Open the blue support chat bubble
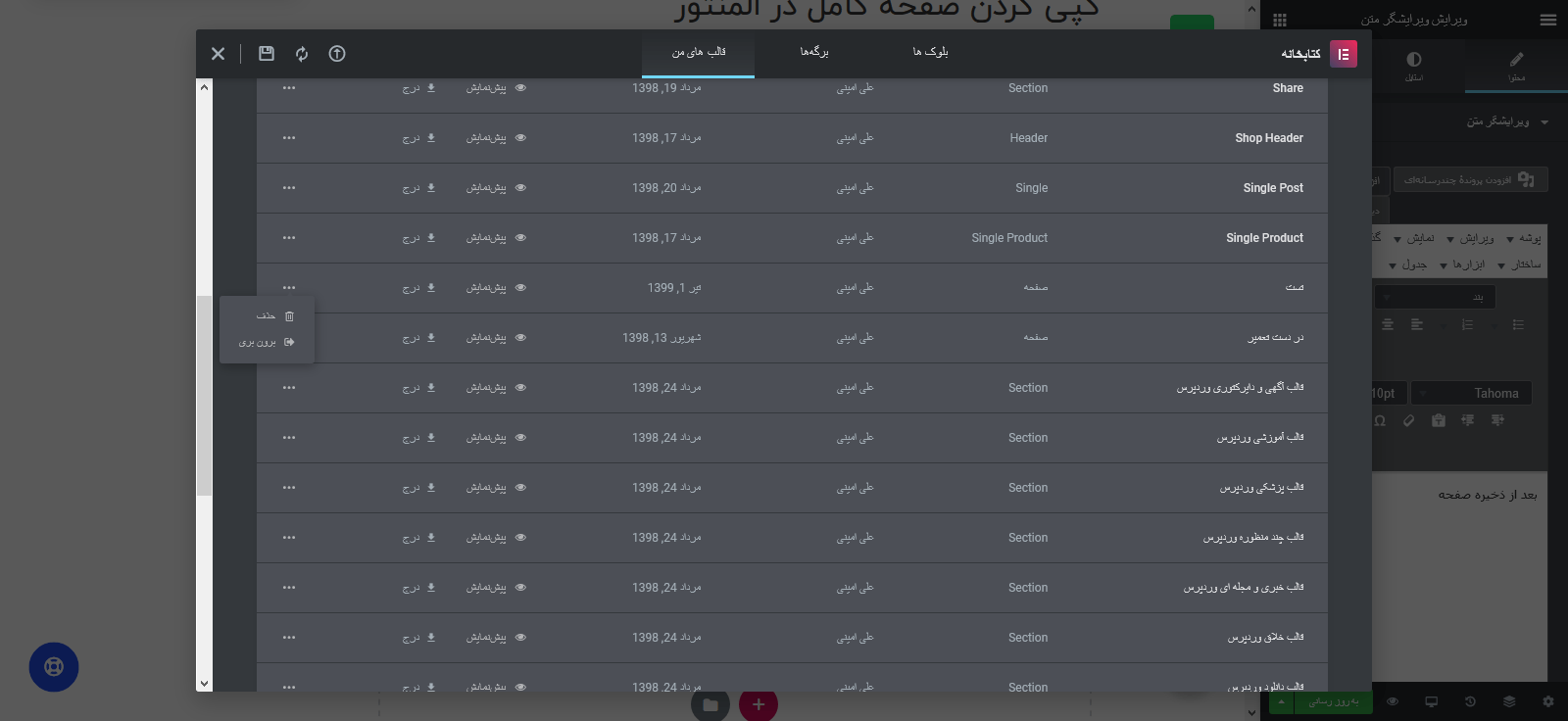 (54, 667)
